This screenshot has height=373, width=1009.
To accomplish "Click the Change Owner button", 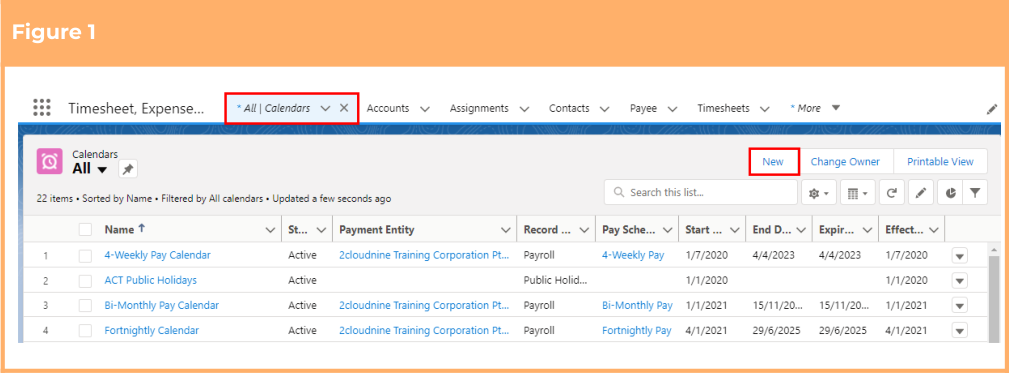I will 845,161.
